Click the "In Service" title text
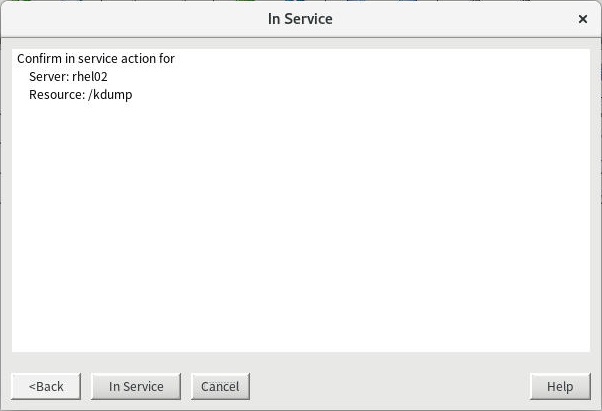The image size is (602, 411). 300,19
